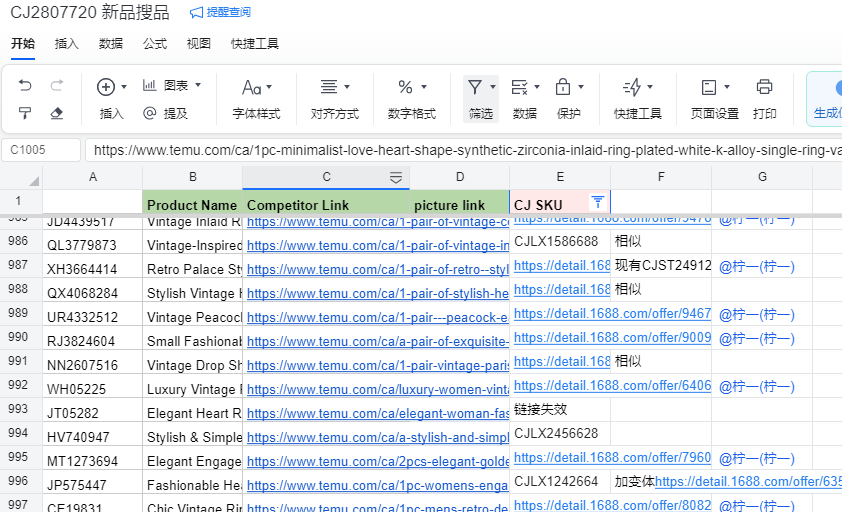Click the redo arrow icon

click(57, 87)
